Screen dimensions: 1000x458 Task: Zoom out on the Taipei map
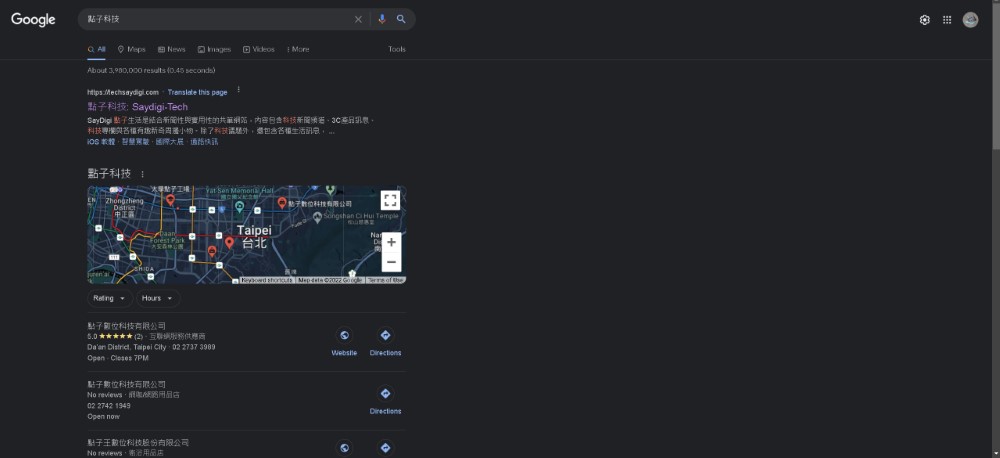coord(391,262)
